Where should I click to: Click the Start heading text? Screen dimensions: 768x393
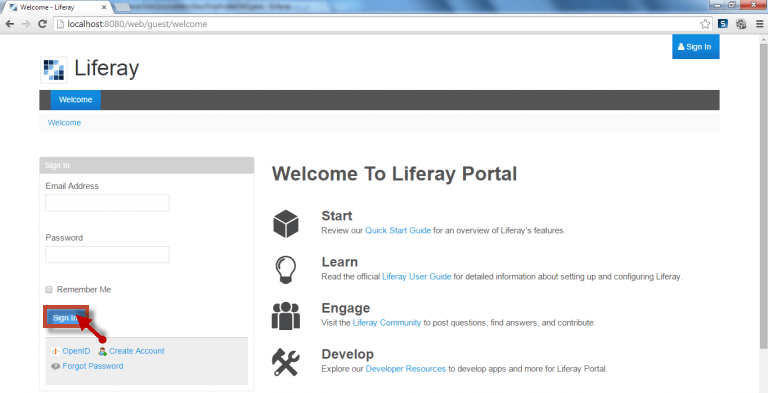(x=336, y=216)
